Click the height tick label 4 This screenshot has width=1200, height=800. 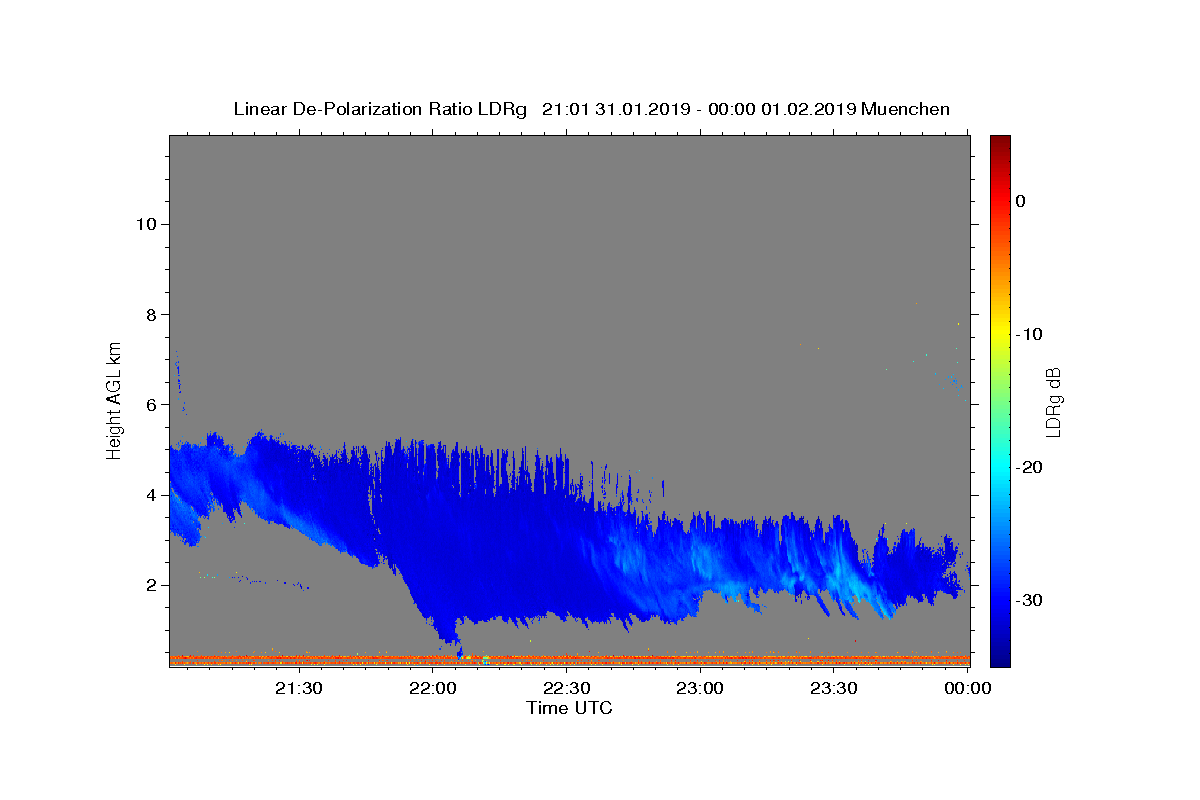pos(152,495)
